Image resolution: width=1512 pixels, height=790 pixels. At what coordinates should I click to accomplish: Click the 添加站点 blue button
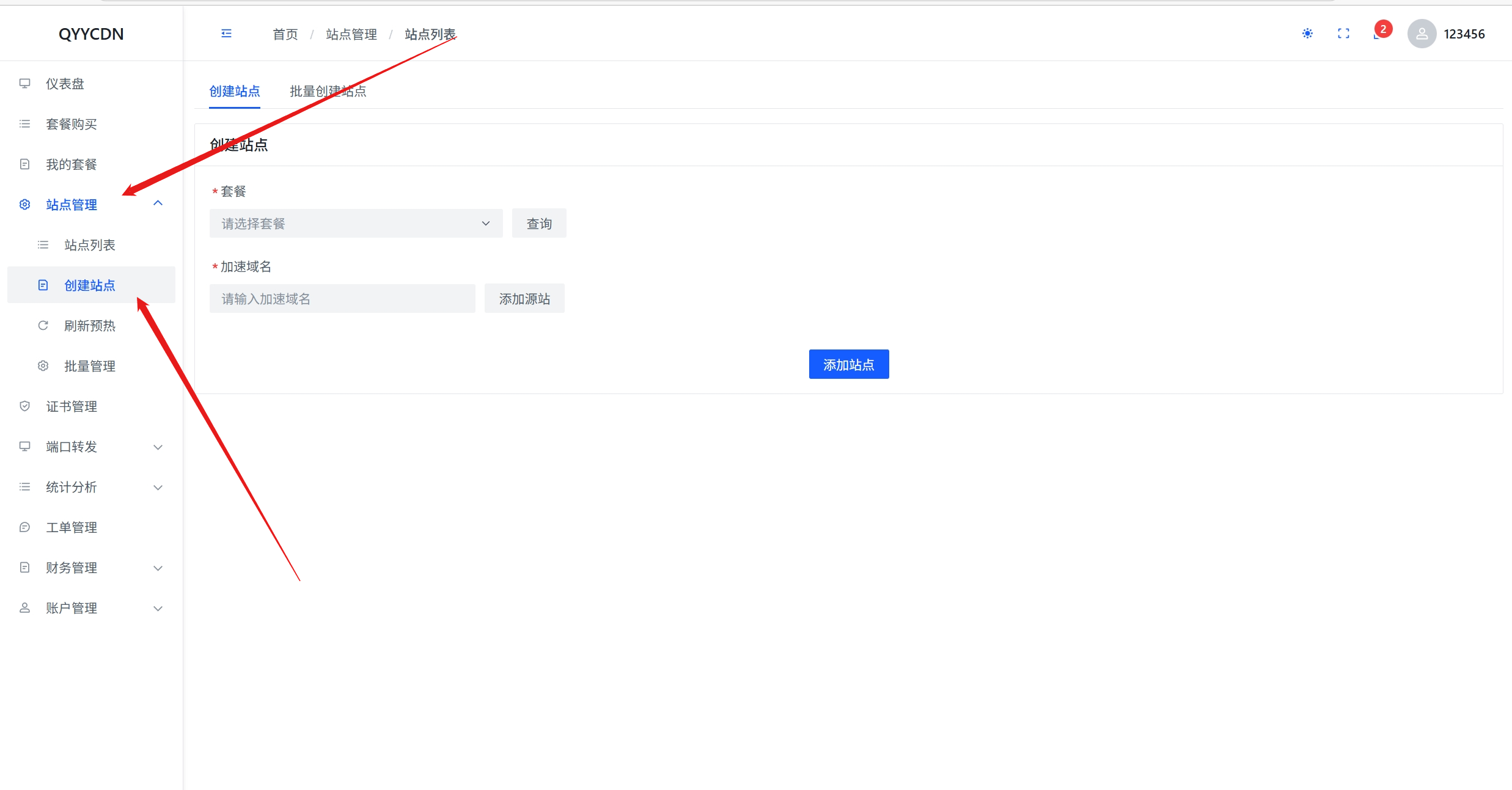pyautogui.click(x=848, y=365)
